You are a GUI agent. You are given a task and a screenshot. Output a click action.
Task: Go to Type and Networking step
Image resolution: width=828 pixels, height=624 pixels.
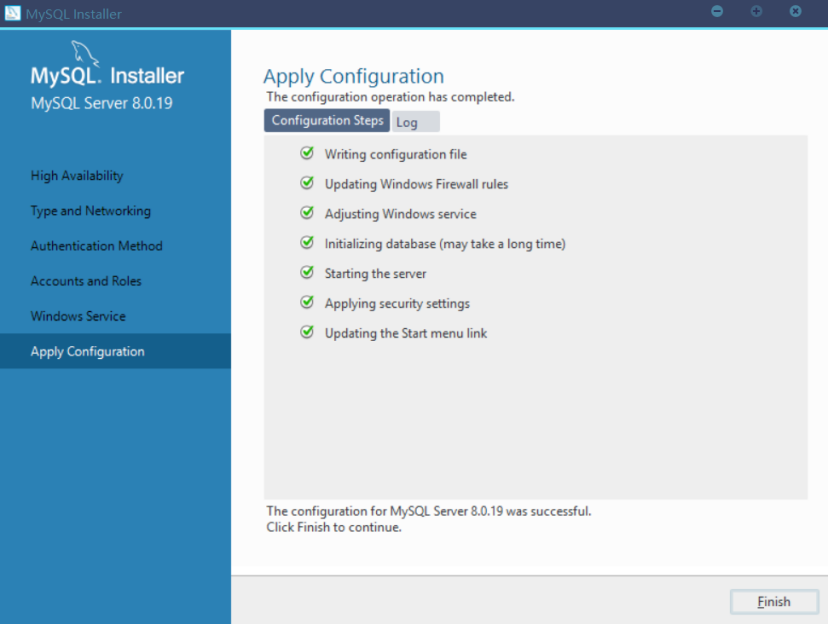pos(90,211)
